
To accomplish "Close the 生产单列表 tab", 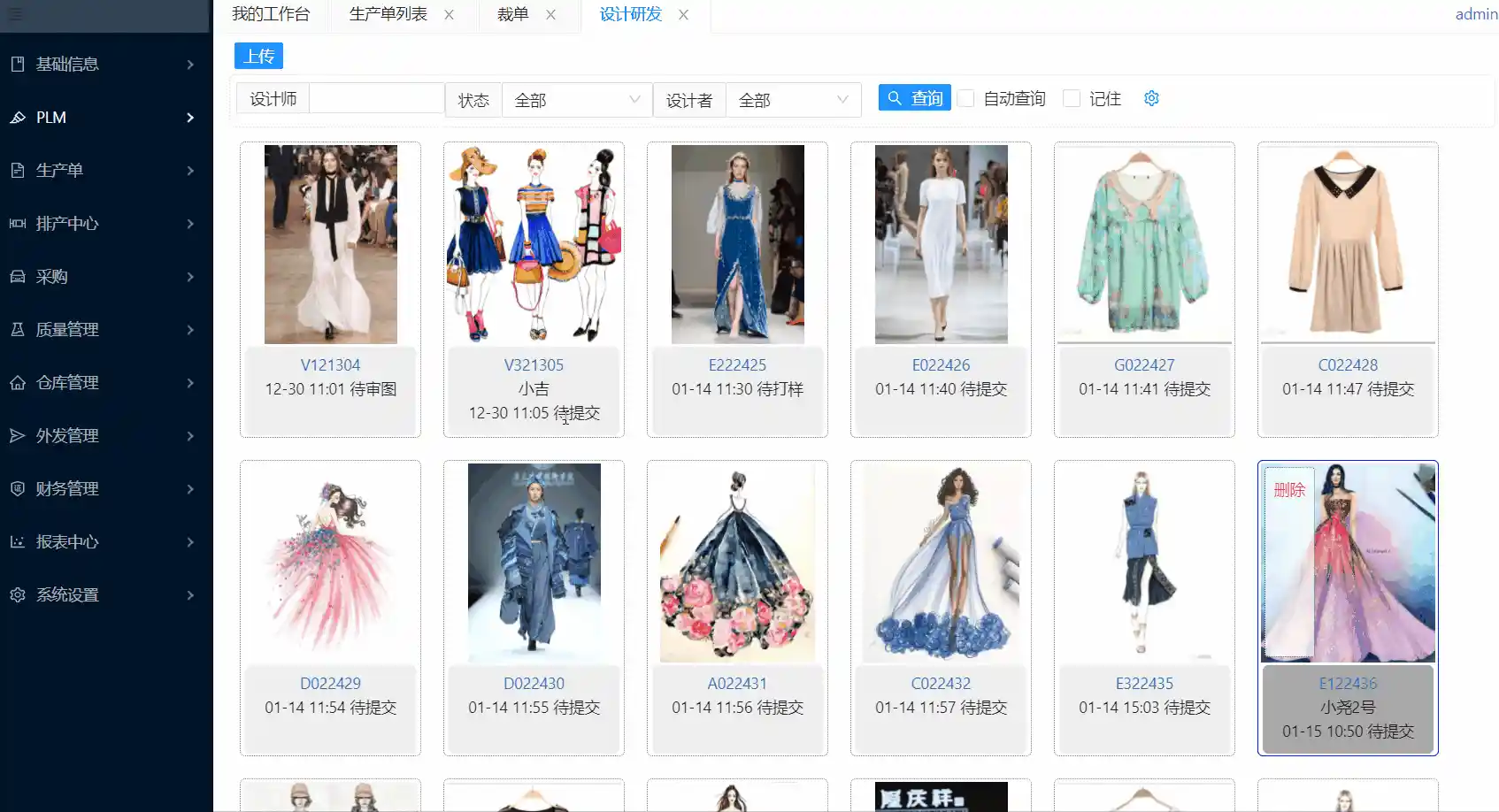I will [x=450, y=15].
